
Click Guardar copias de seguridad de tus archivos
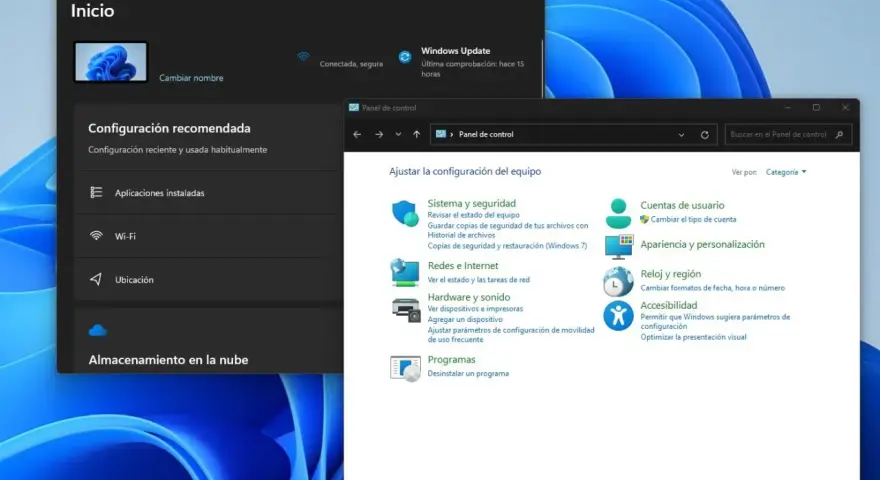[508, 230]
